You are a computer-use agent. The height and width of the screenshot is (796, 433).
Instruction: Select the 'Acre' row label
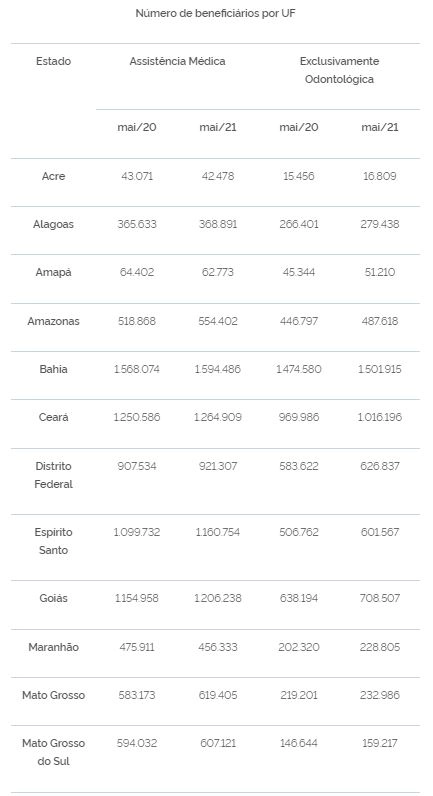(53, 177)
